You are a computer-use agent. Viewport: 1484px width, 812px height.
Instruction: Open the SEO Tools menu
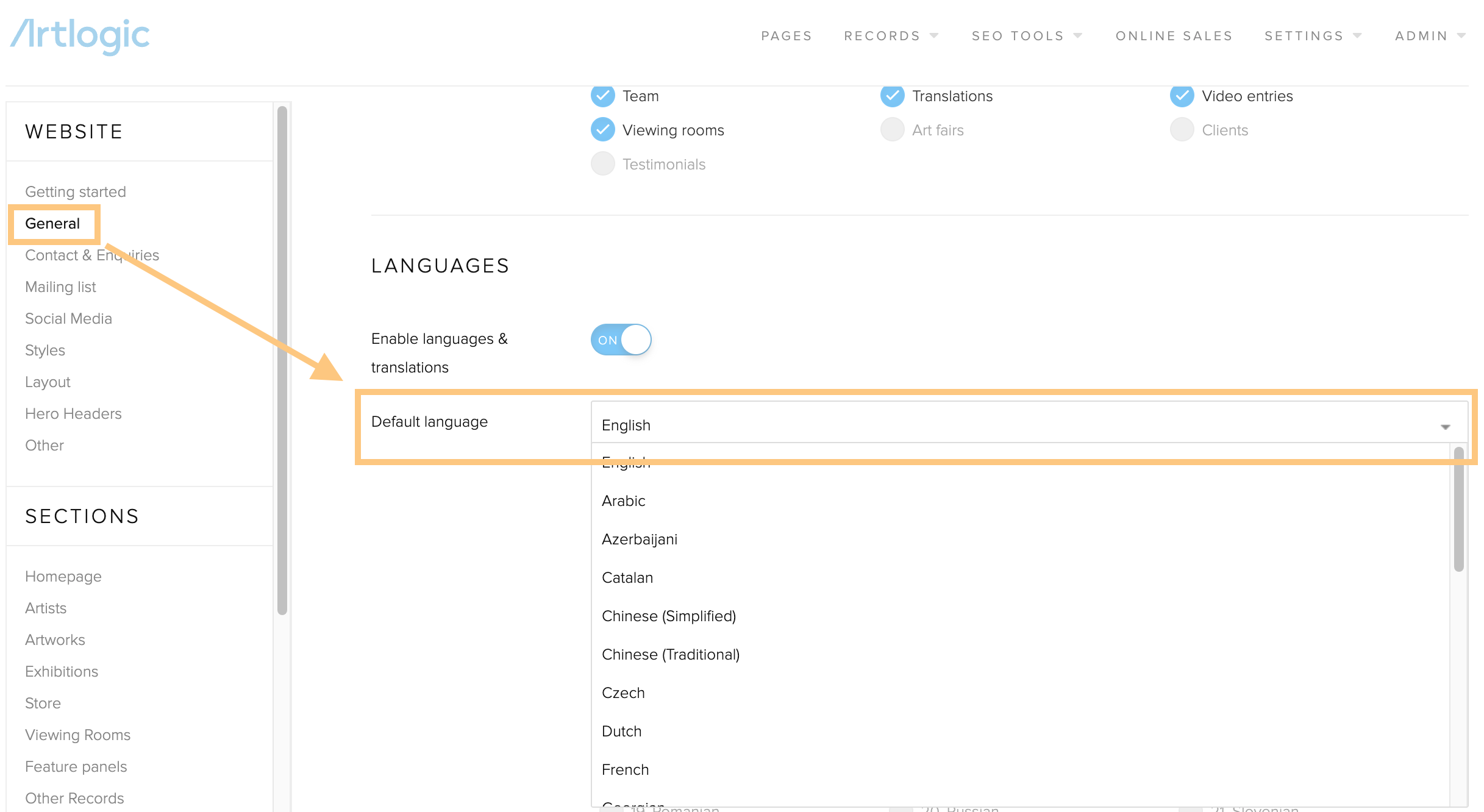1018,36
